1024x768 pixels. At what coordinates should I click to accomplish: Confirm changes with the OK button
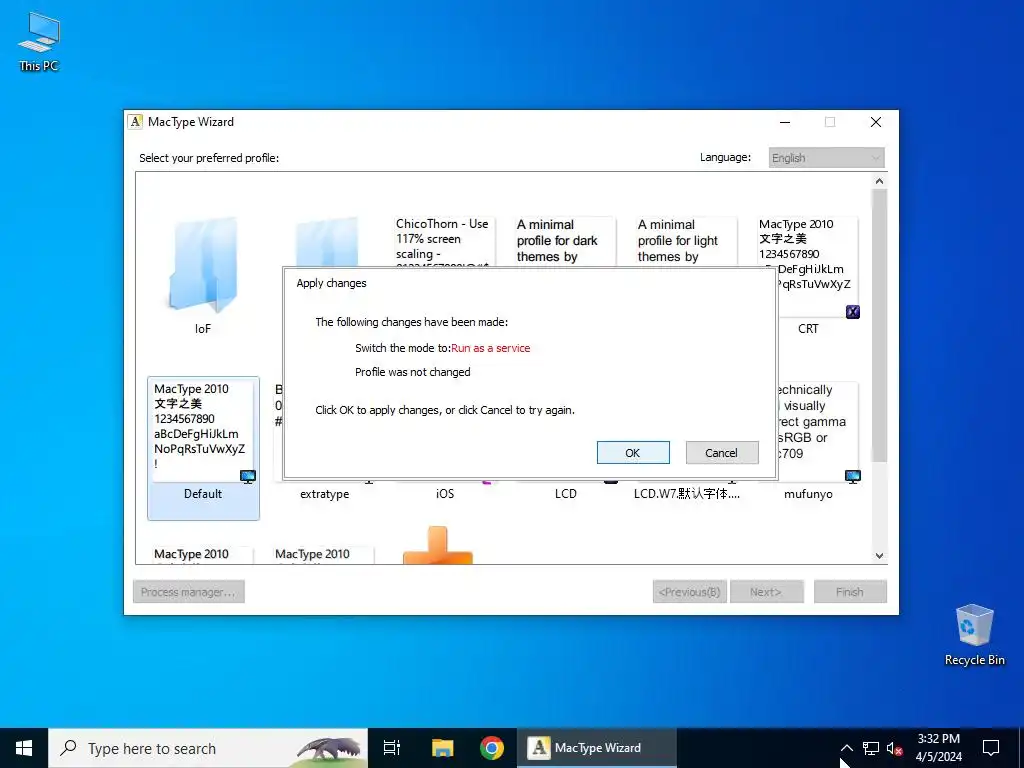(x=633, y=453)
